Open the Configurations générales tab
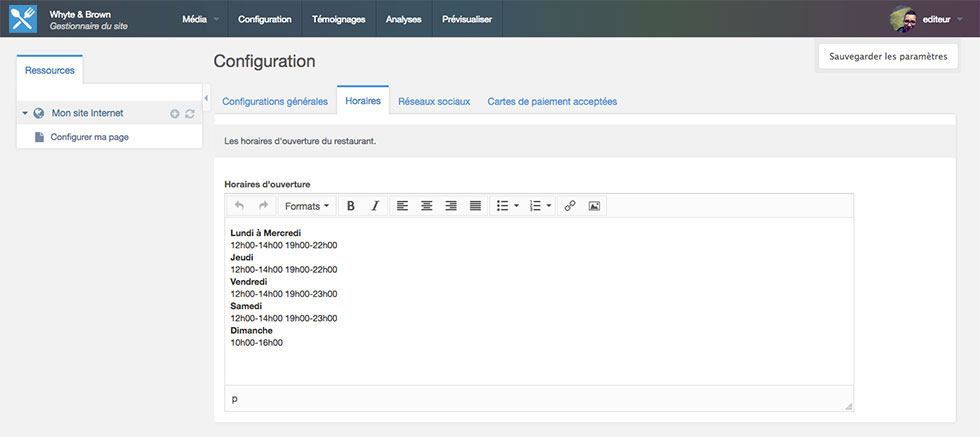The width and height of the screenshot is (980, 437). click(274, 101)
